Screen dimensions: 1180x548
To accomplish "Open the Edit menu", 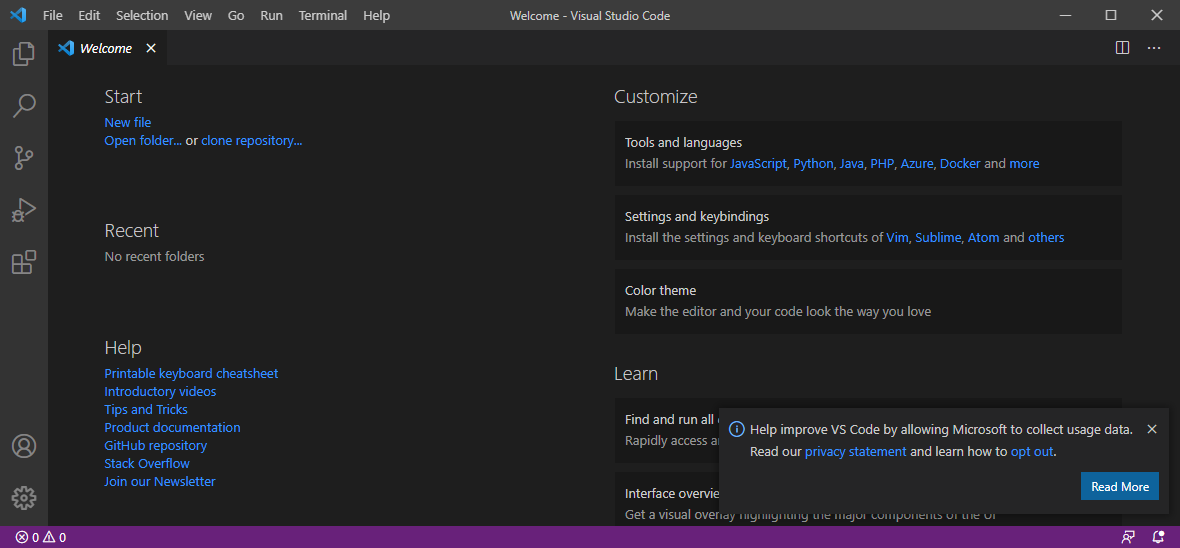I will pyautogui.click(x=89, y=15).
